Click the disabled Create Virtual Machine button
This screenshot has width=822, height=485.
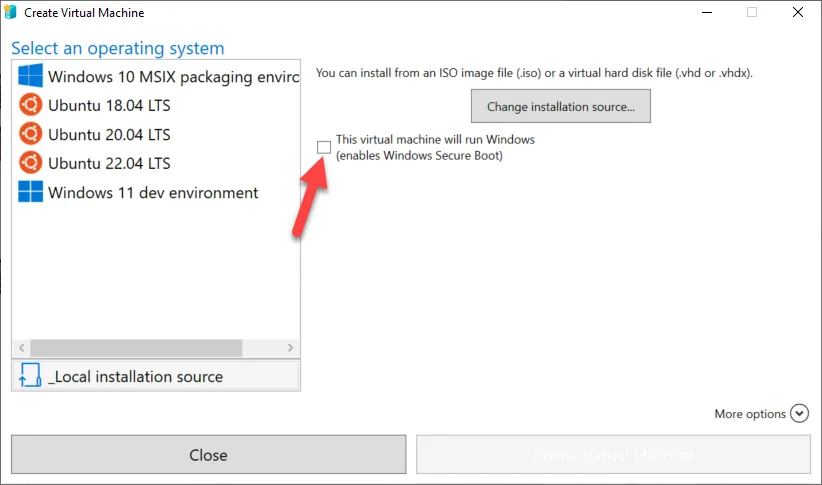point(613,455)
